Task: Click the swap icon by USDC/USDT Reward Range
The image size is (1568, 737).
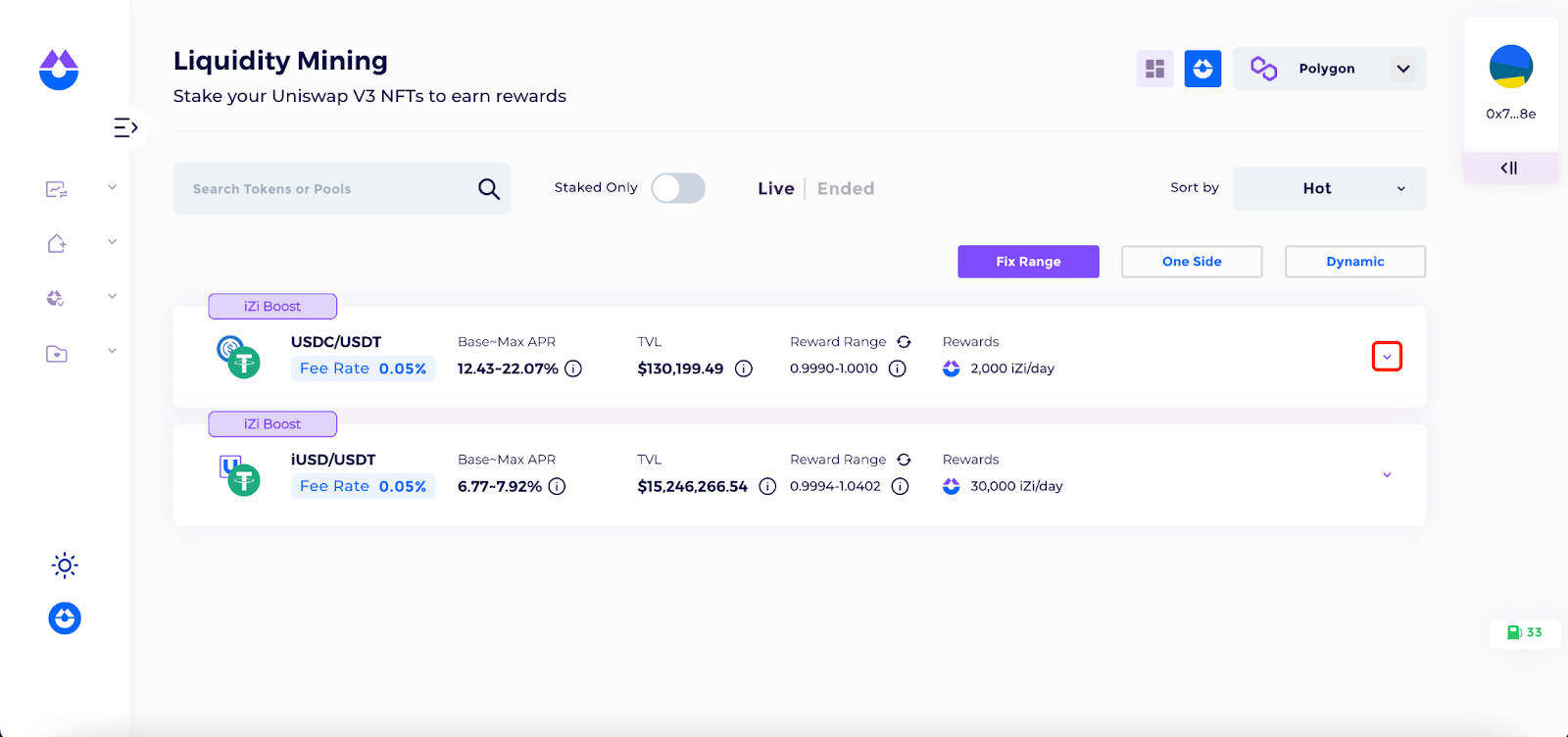Action: 904,342
